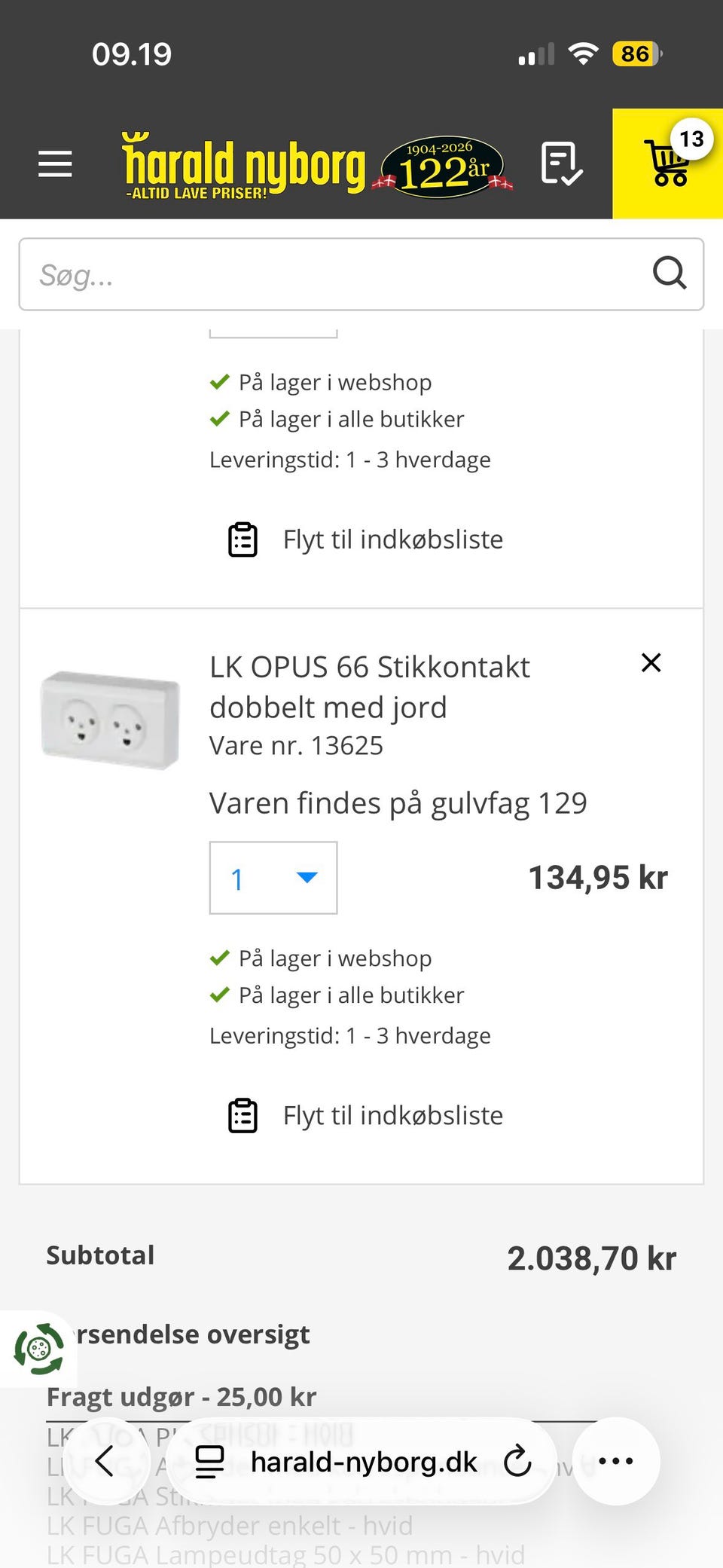Tap the green cookie settings icon

38,1349
